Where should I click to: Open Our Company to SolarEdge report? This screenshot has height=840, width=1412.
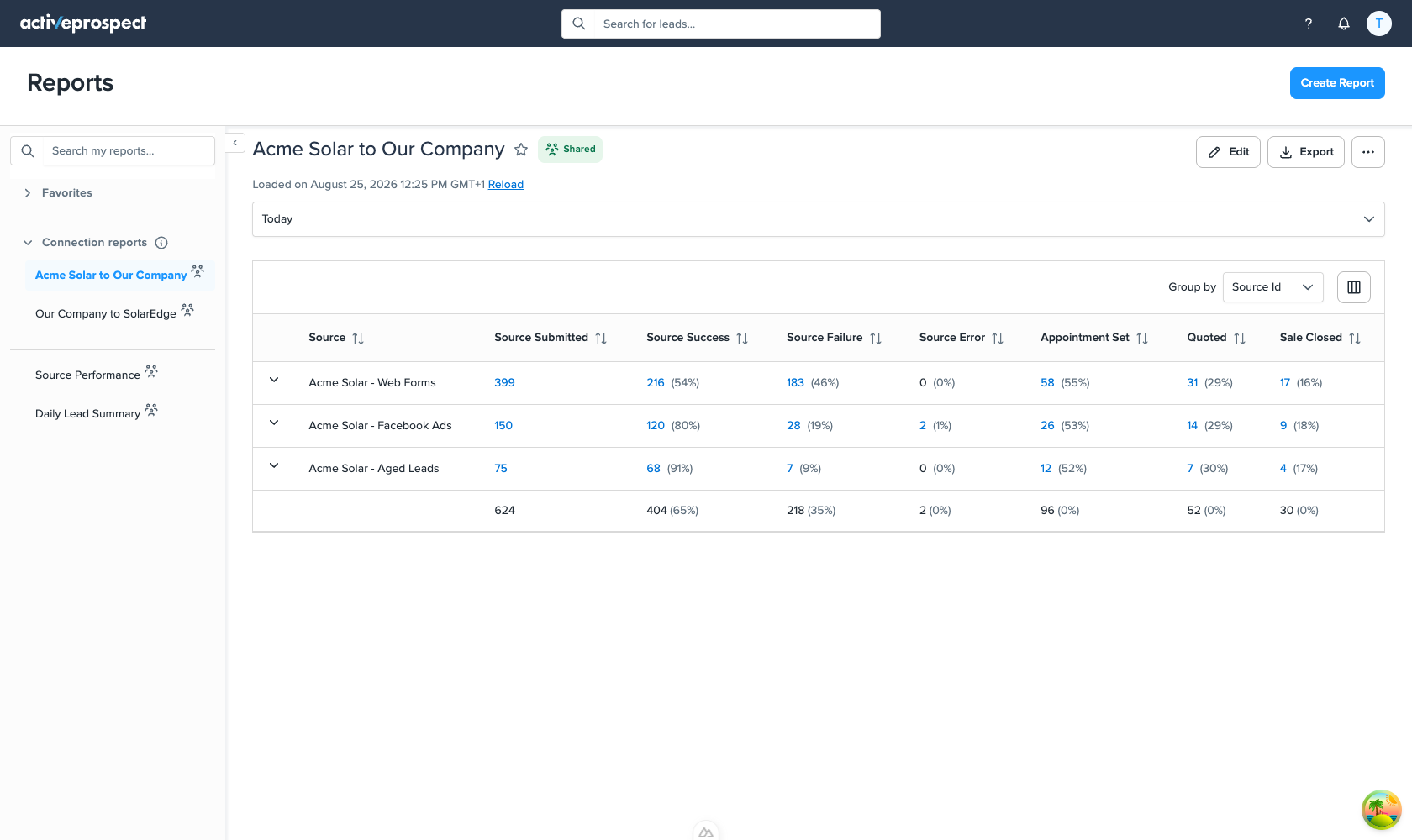click(x=106, y=314)
